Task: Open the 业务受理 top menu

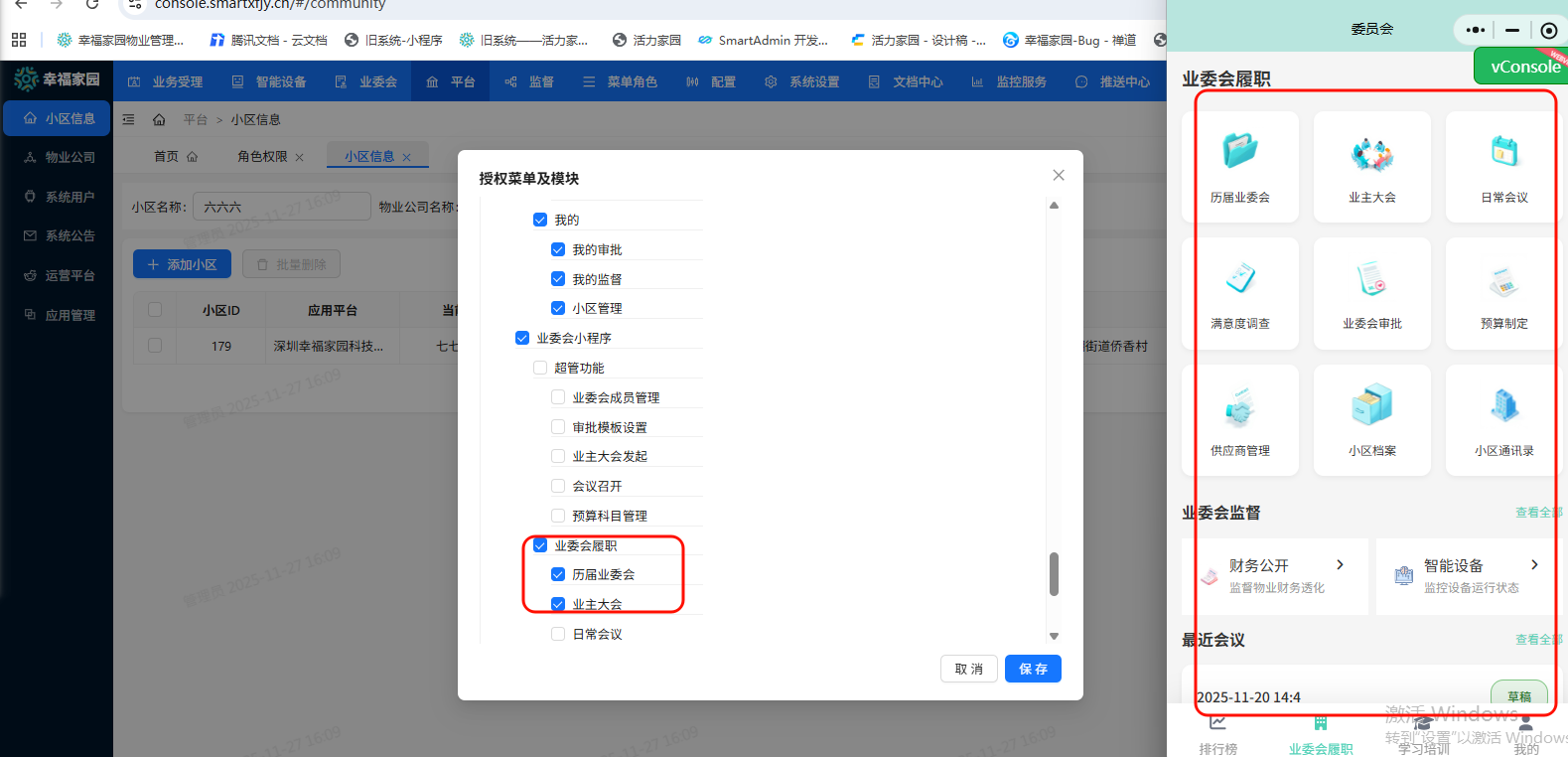Action: click(166, 81)
